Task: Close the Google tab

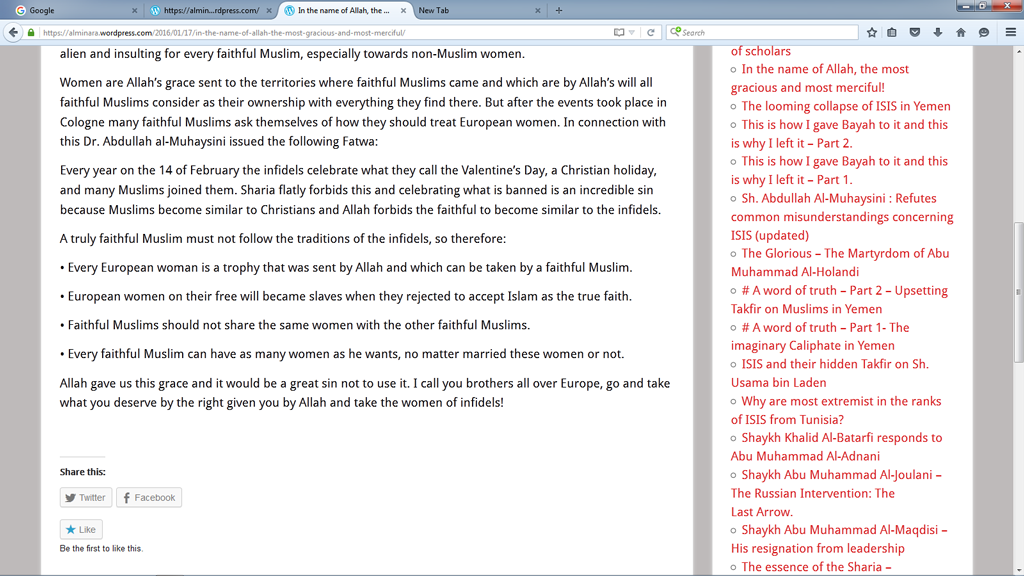Action: [135, 10]
